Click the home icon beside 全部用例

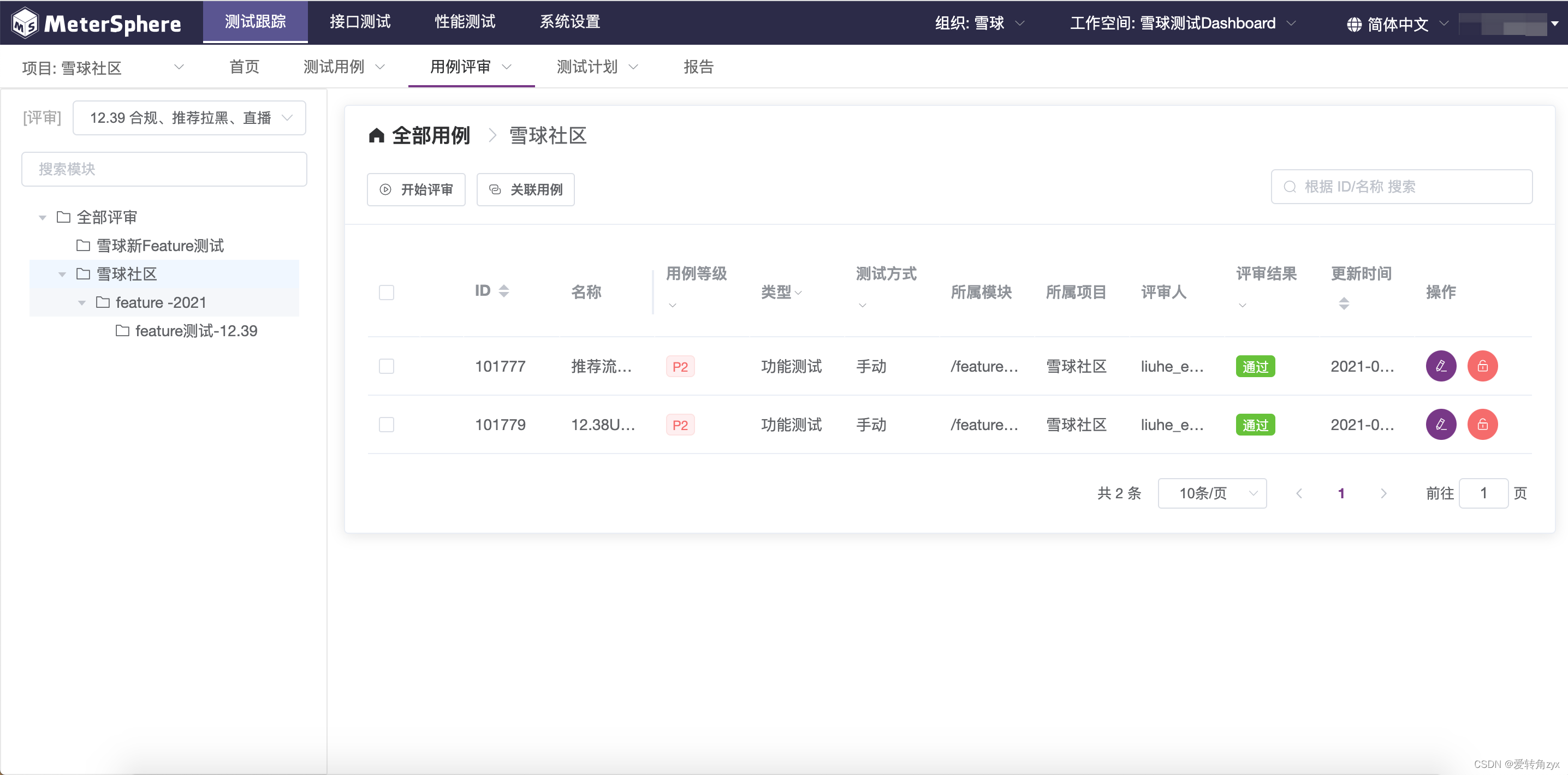pyautogui.click(x=376, y=135)
